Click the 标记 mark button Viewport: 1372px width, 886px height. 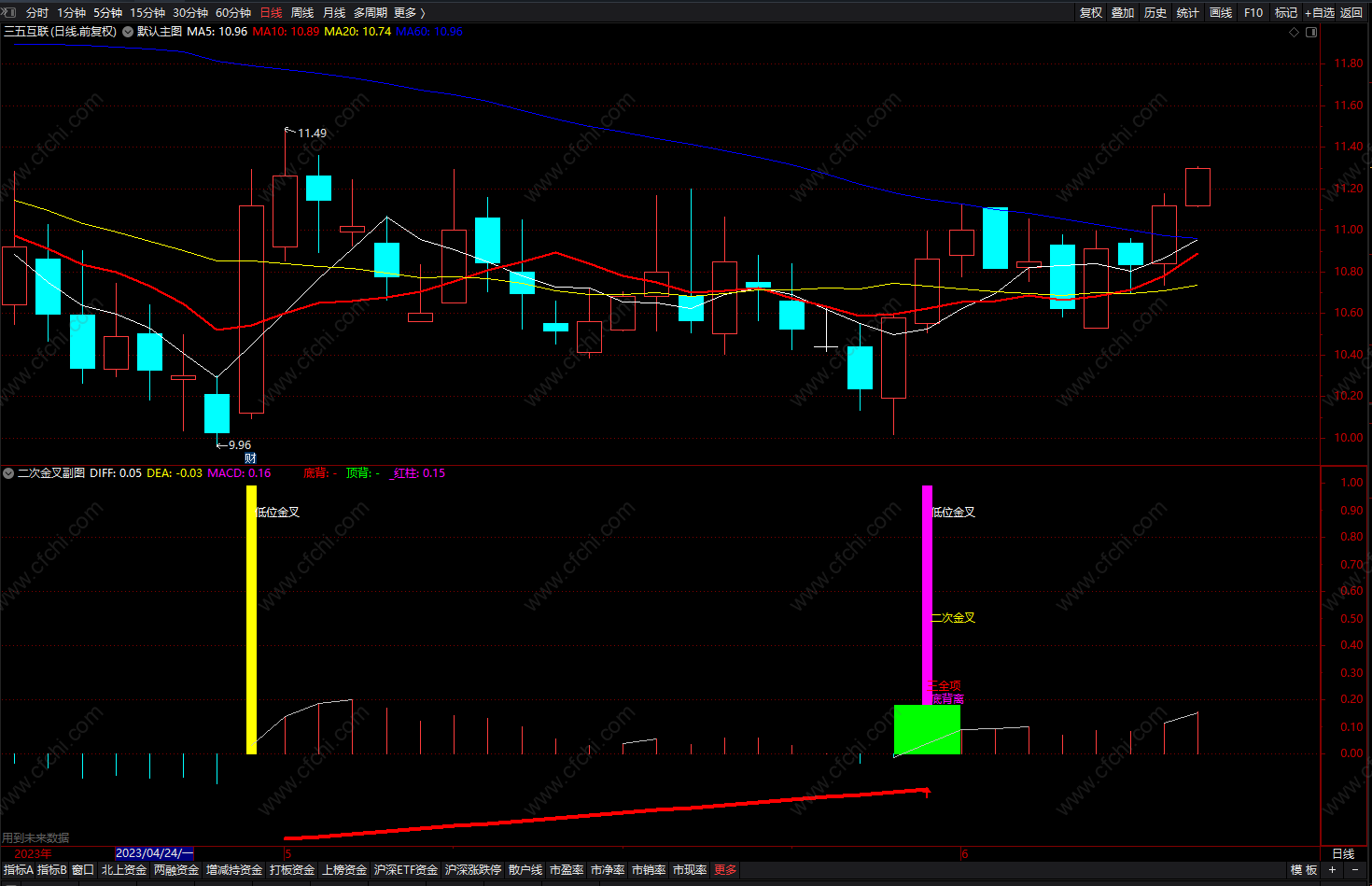point(1286,13)
